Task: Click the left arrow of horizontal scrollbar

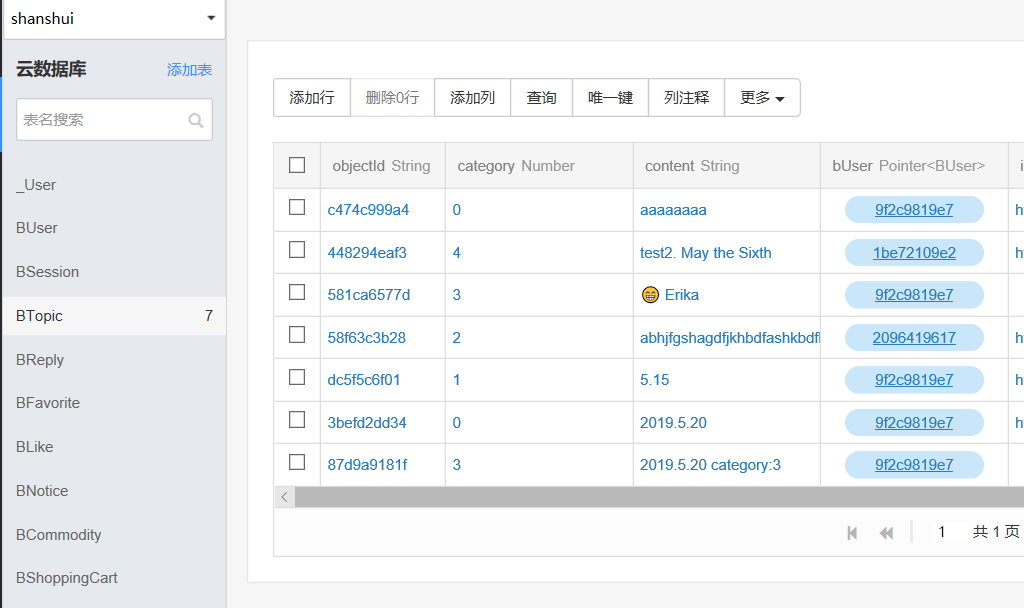Action: click(285, 497)
